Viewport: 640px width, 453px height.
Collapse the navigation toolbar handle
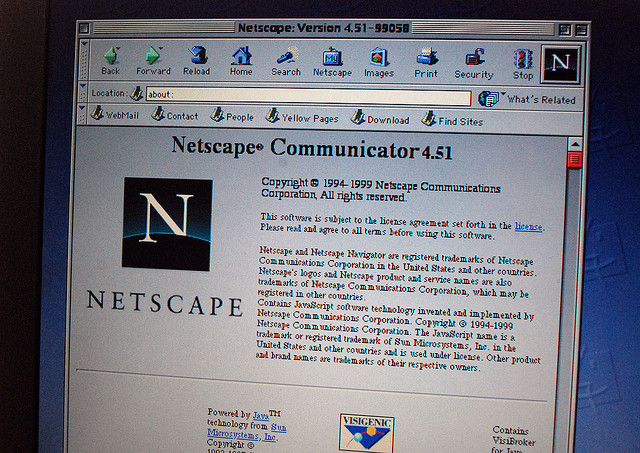pyautogui.click(x=84, y=60)
